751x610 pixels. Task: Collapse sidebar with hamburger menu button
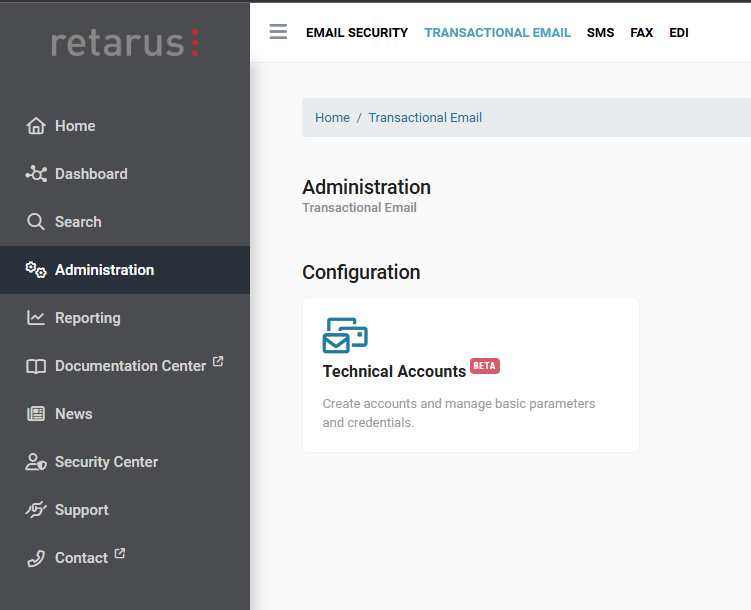pos(278,32)
